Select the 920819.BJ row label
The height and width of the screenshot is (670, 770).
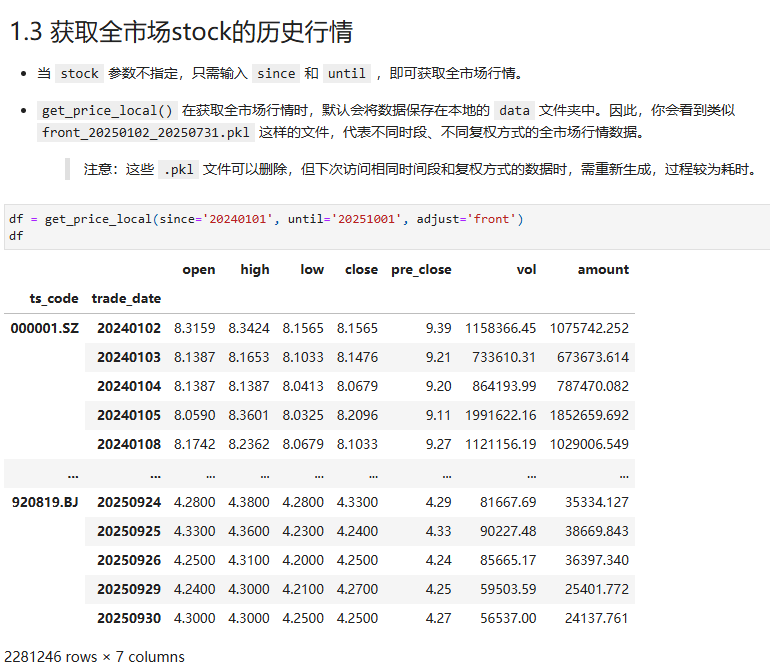(x=44, y=502)
